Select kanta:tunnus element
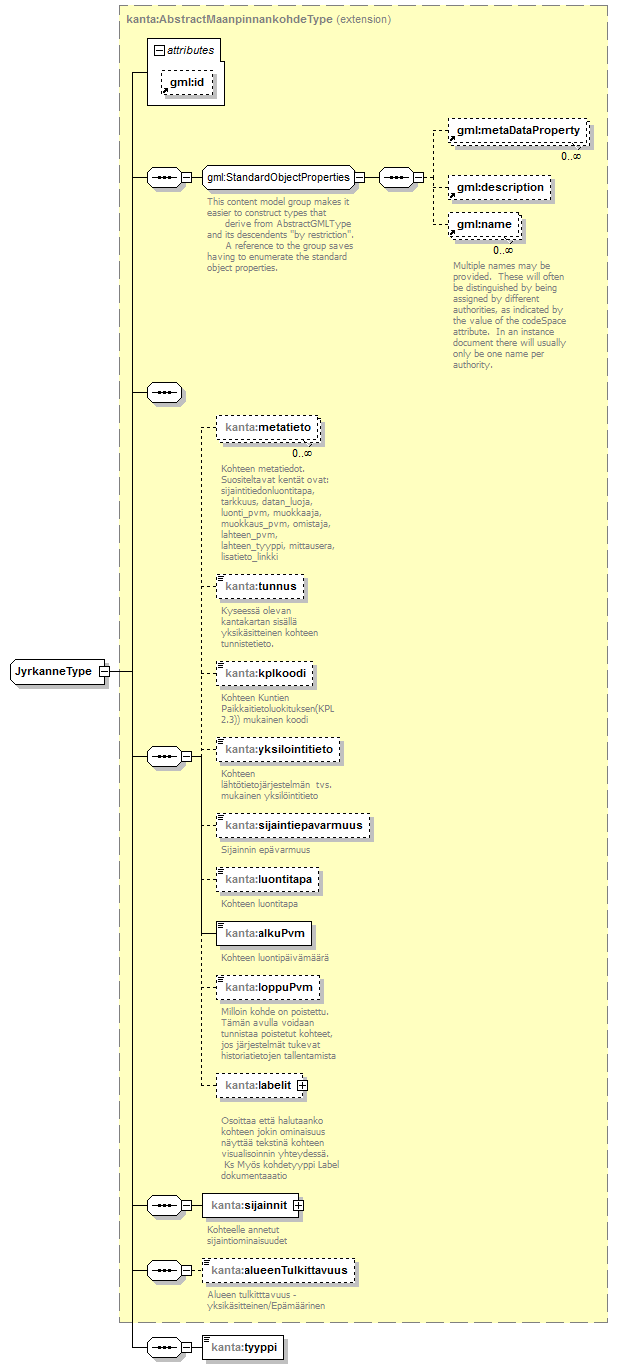The width and height of the screenshot is (618, 1369). pyautogui.click(x=260, y=585)
